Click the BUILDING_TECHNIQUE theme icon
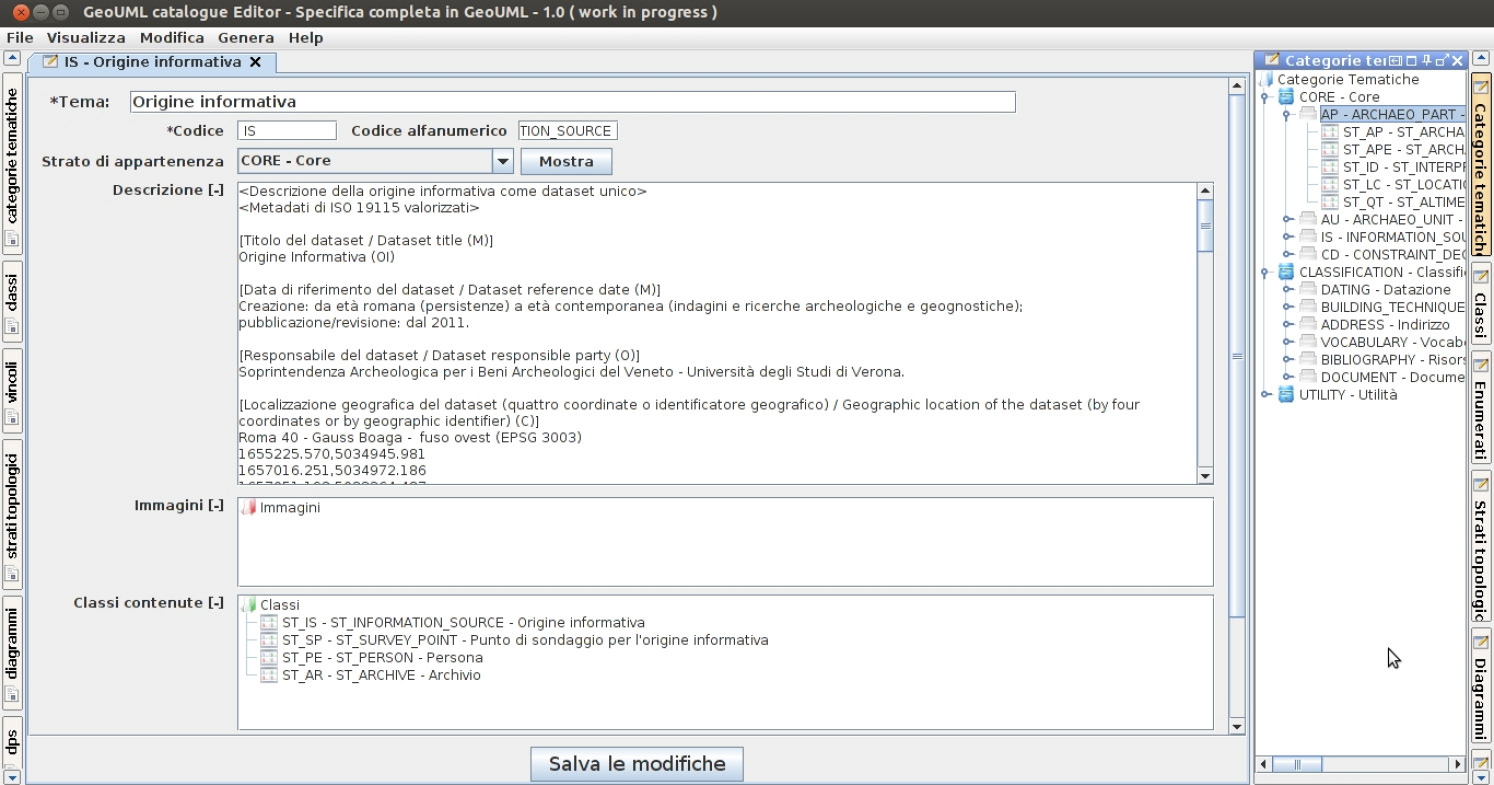 (x=1308, y=307)
